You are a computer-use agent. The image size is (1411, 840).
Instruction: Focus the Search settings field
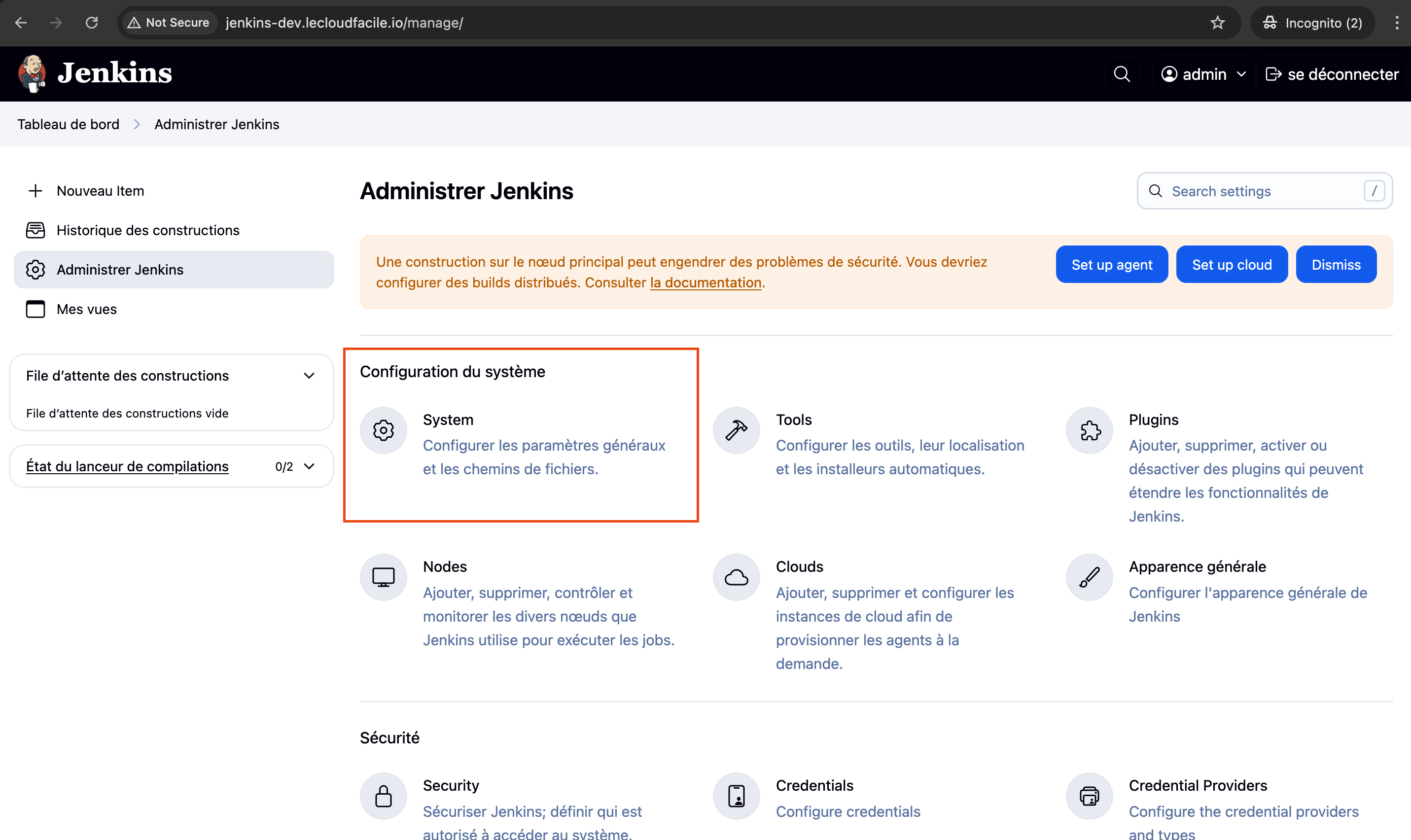tap(1257, 191)
